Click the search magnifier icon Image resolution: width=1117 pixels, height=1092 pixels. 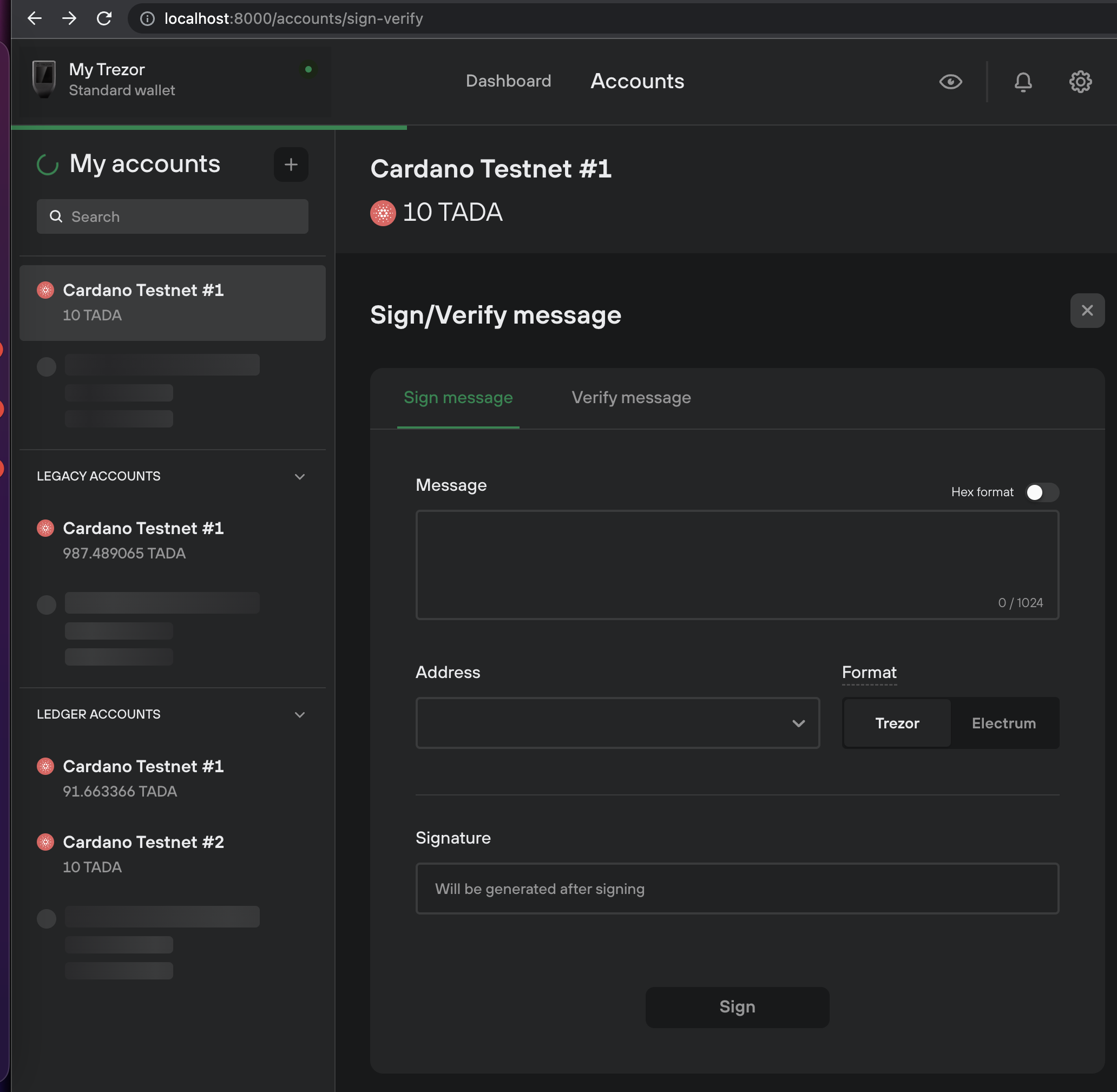tap(56, 217)
